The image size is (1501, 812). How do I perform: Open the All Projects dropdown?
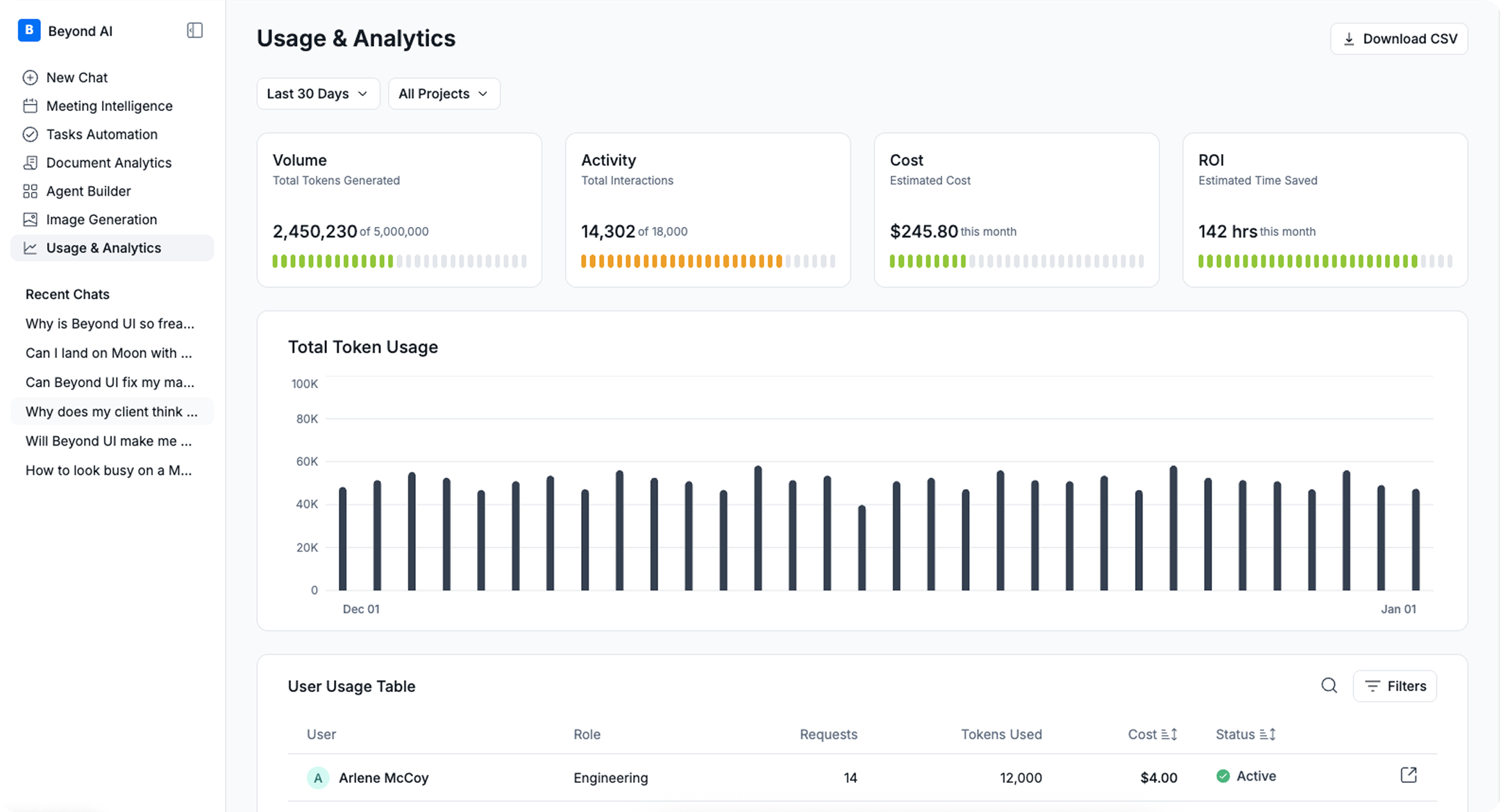point(444,94)
